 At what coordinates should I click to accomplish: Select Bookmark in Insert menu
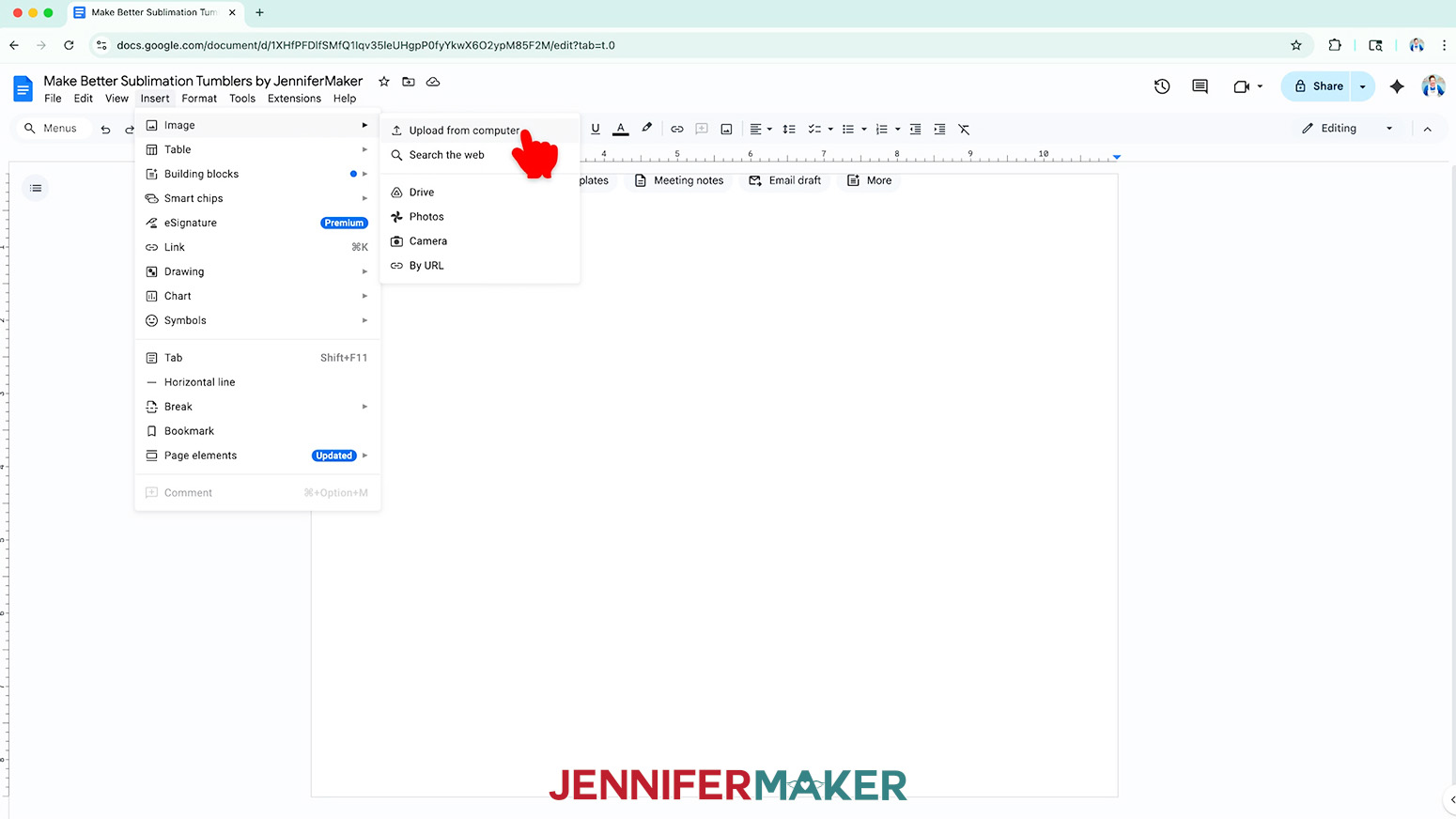click(x=257, y=431)
